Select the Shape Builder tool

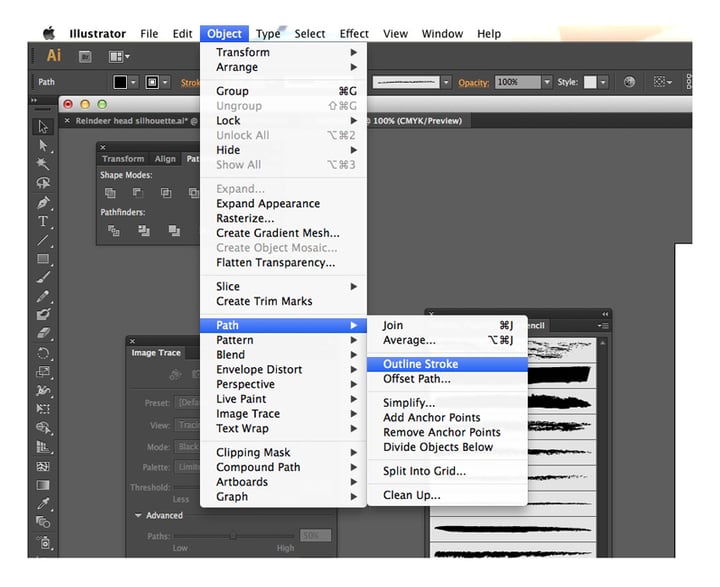pyautogui.click(x=43, y=428)
